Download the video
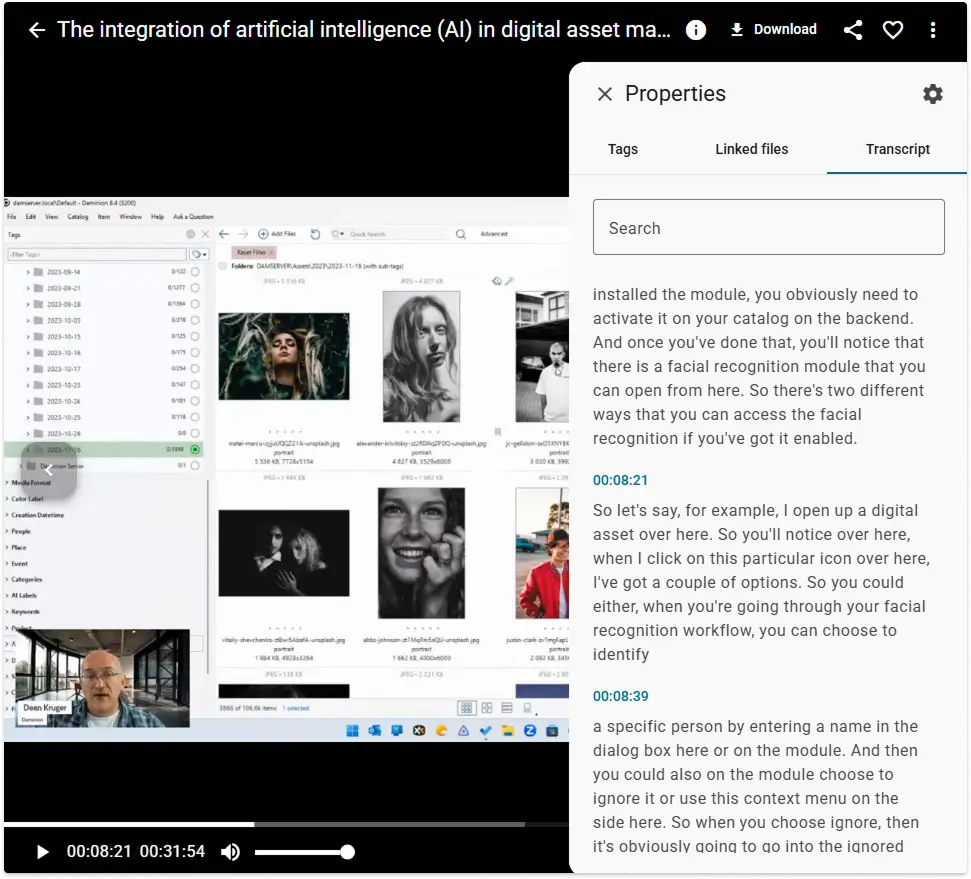This screenshot has width=971, height=879. 773,30
